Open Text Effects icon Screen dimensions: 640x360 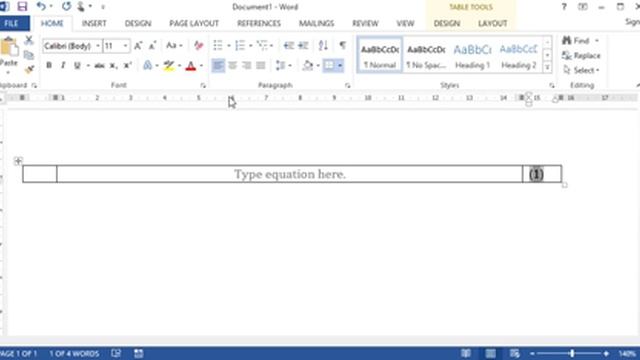[x=147, y=65]
